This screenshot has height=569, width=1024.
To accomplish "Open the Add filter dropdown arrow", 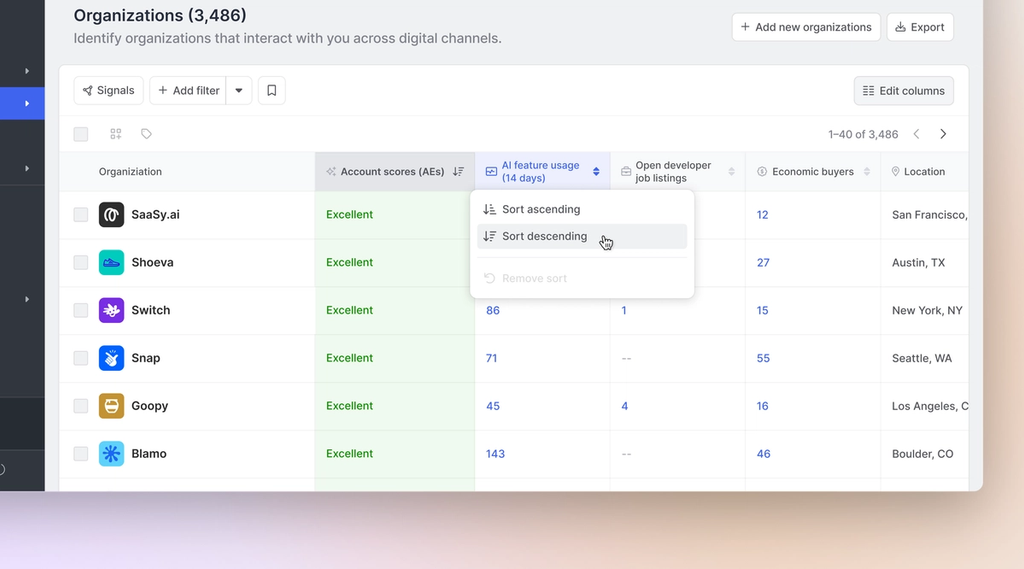I will [239, 90].
